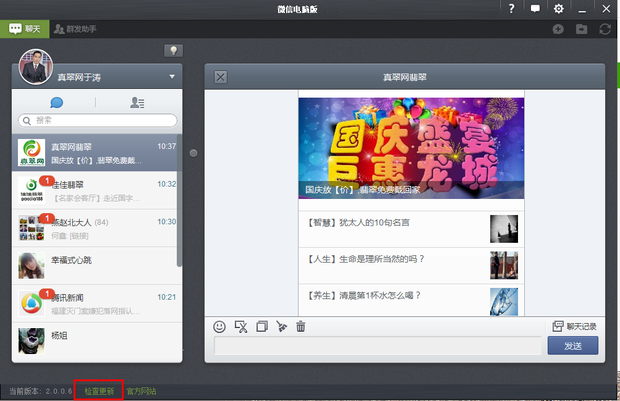Click the 检查更新 link
The image size is (620, 401).
[99, 391]
